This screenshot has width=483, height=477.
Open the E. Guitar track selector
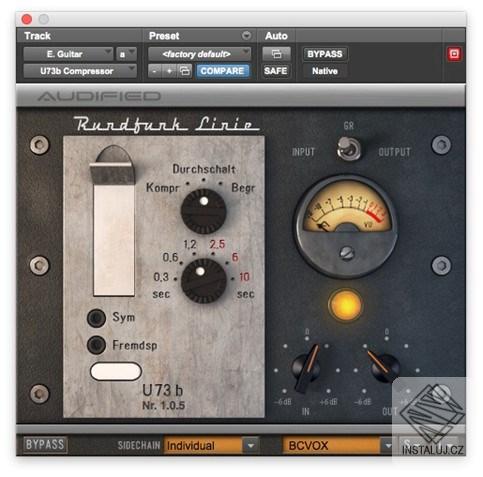(x=68, y=54)
